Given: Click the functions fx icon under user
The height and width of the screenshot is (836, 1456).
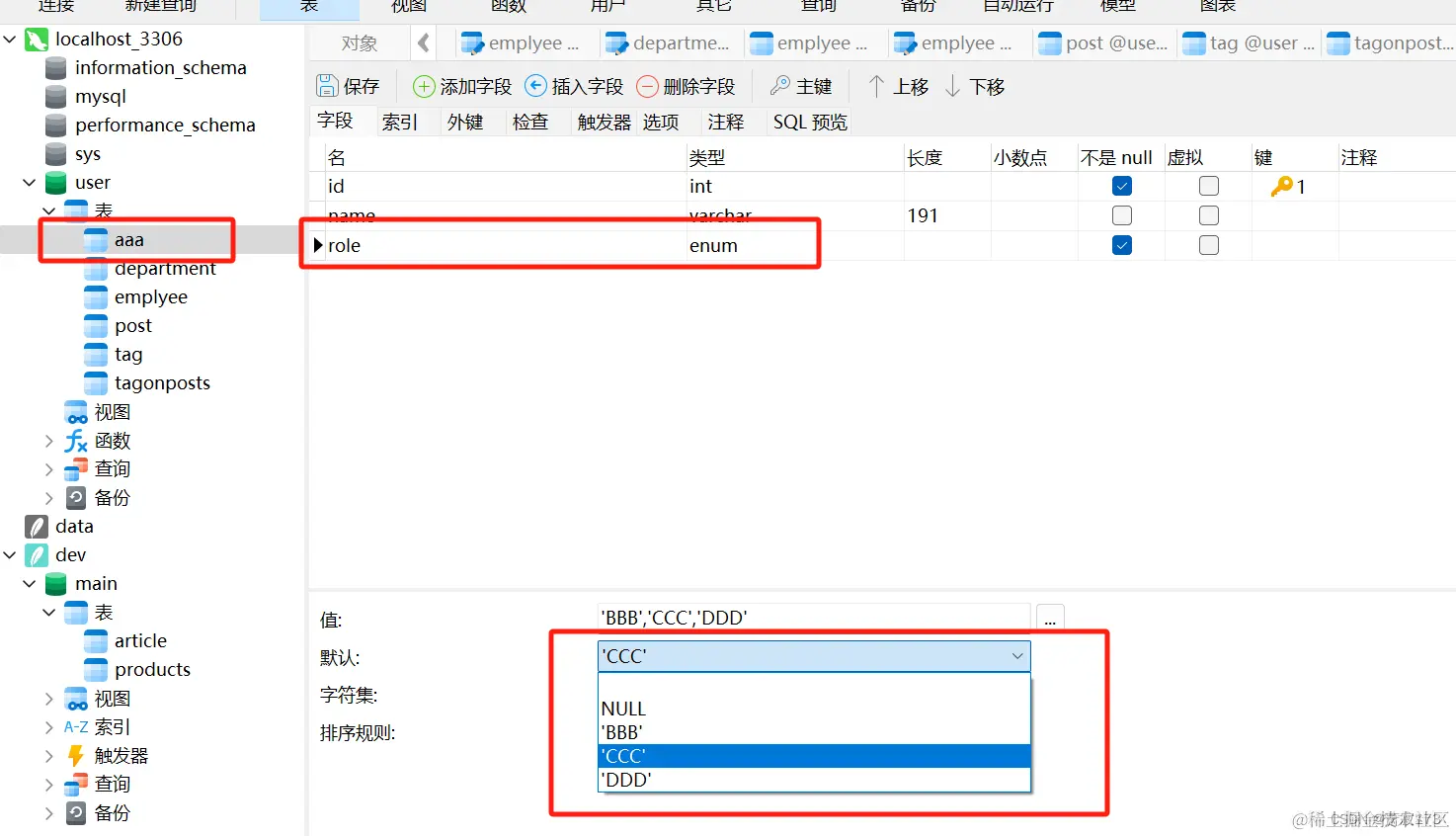Looking at the screenshot, I should click(x=76, y=441).
